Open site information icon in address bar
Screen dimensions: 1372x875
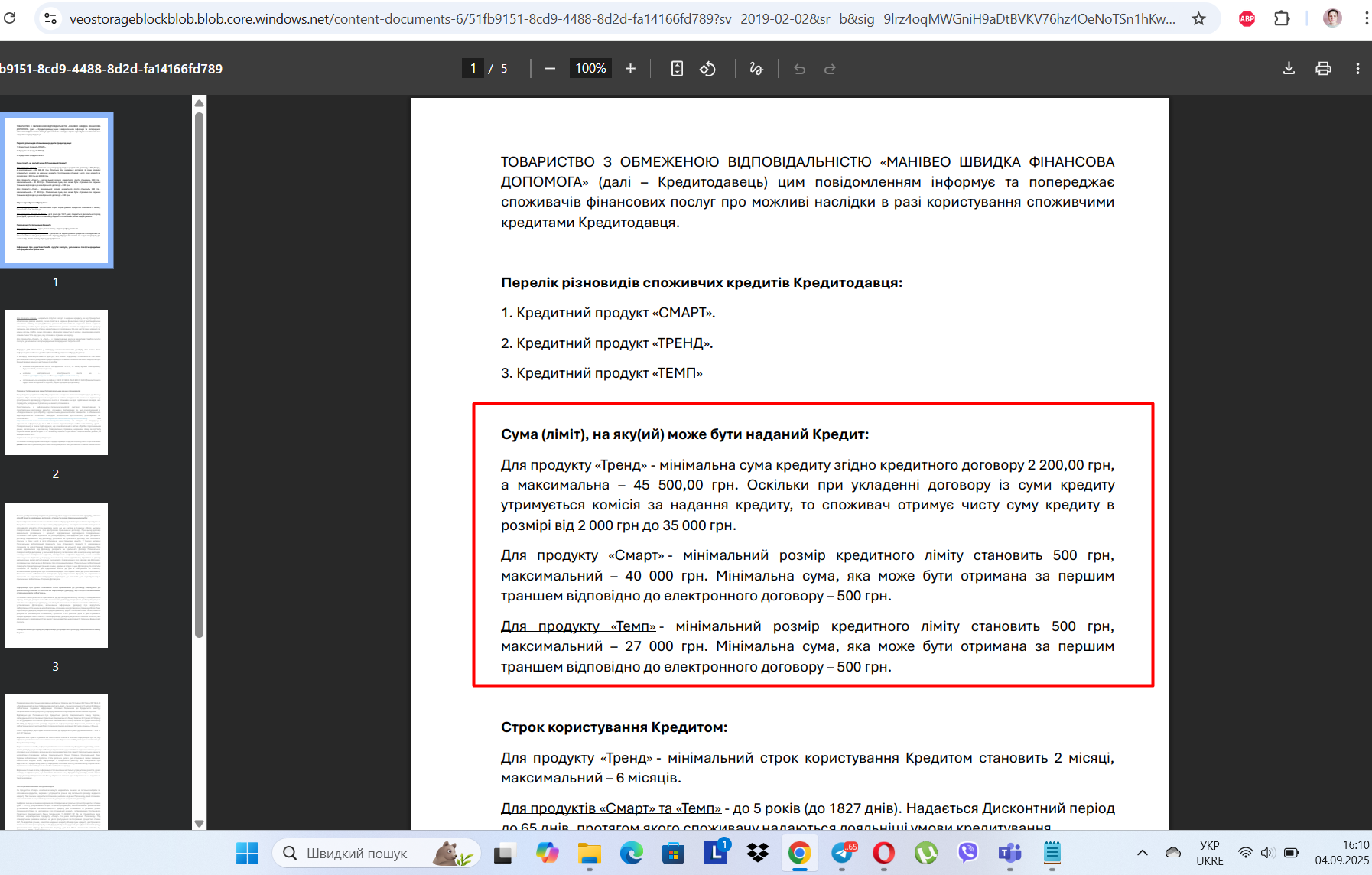tap(50, 18)
